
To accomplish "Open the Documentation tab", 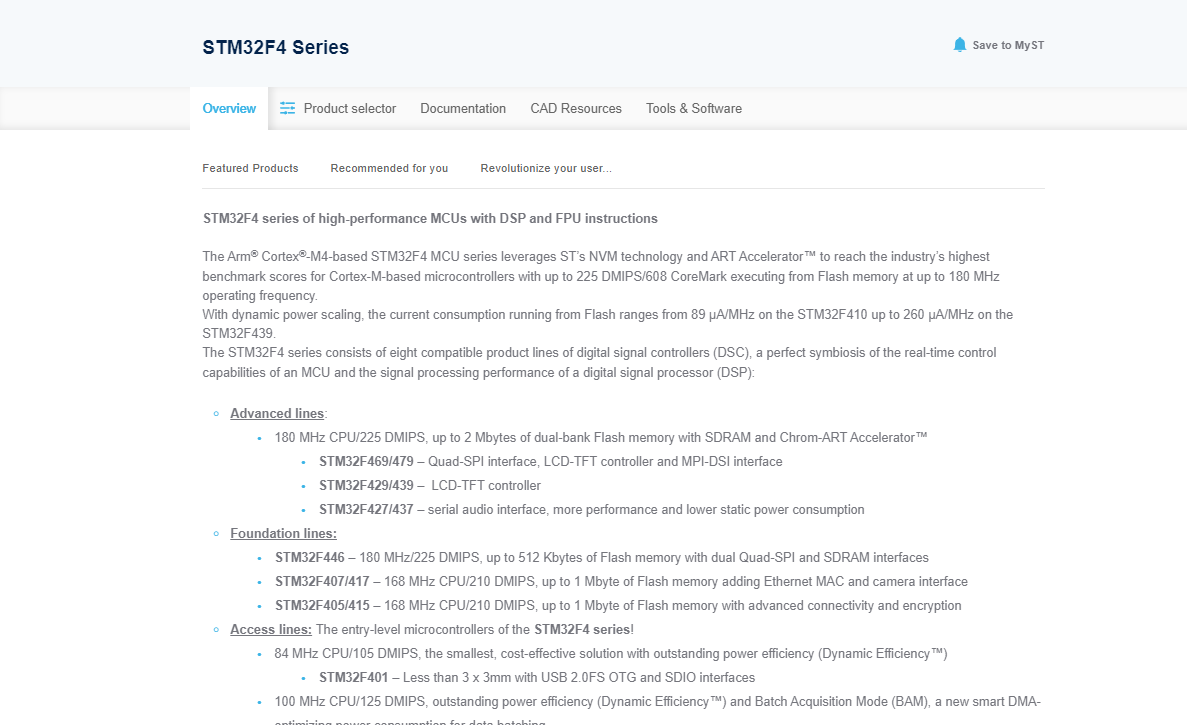I will click(463, 108).
